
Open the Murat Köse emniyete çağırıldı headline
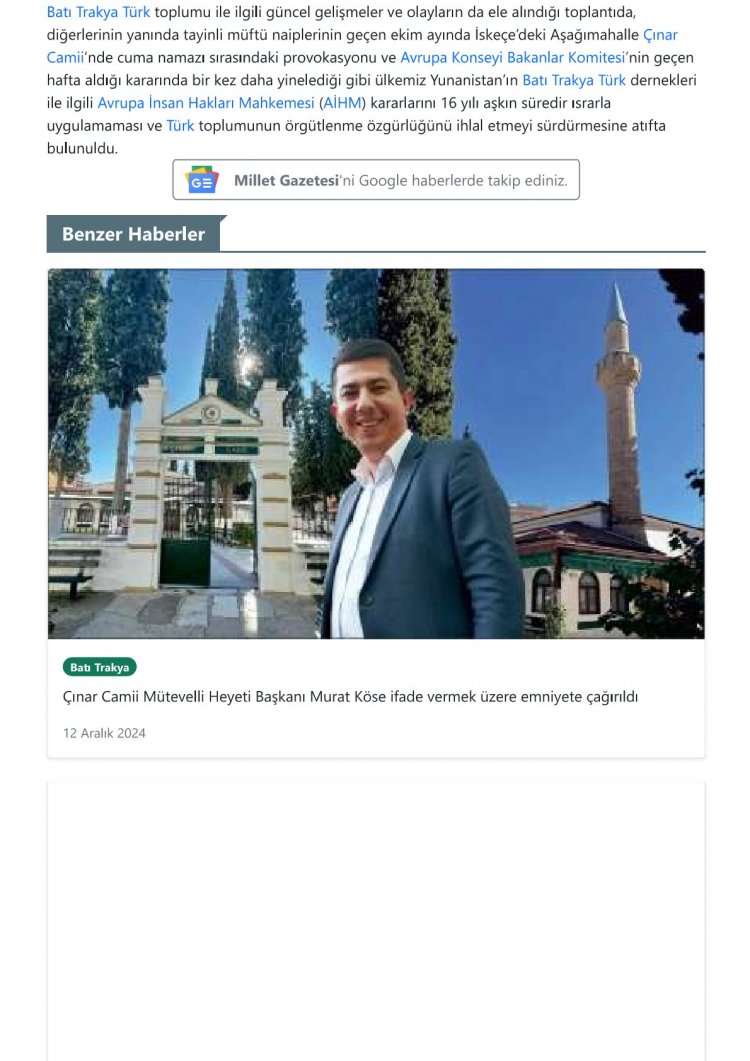pos(350,697)
